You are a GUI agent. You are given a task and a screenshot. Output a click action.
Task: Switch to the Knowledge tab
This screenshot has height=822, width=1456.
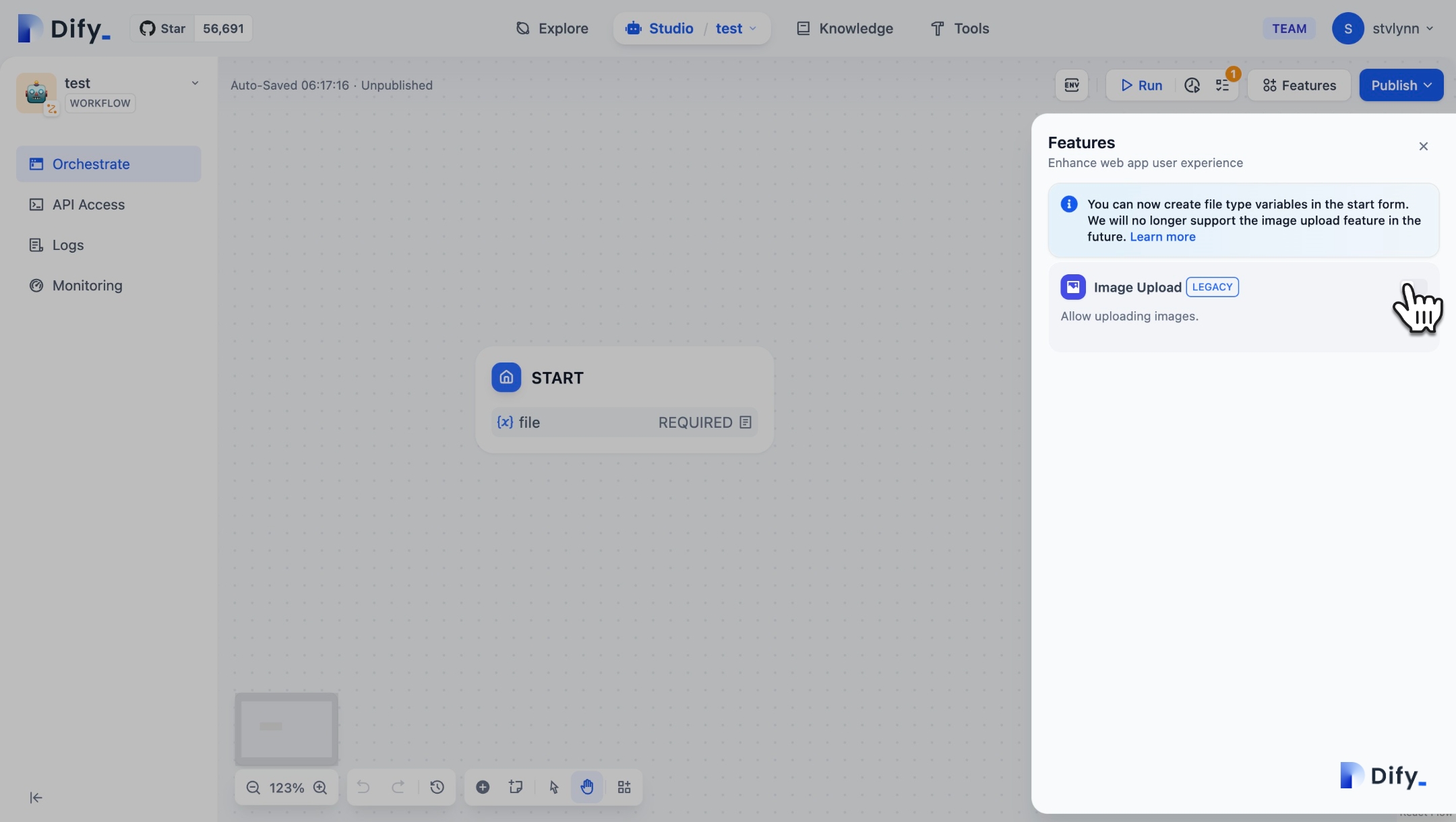(845, 28)
